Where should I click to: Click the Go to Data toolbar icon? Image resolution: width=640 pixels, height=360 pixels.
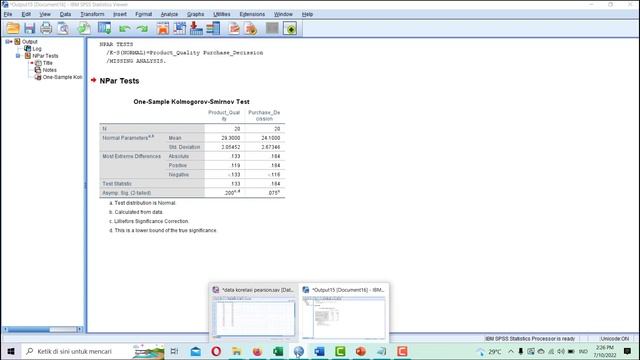pyautogui.click(x=162, y=28)
